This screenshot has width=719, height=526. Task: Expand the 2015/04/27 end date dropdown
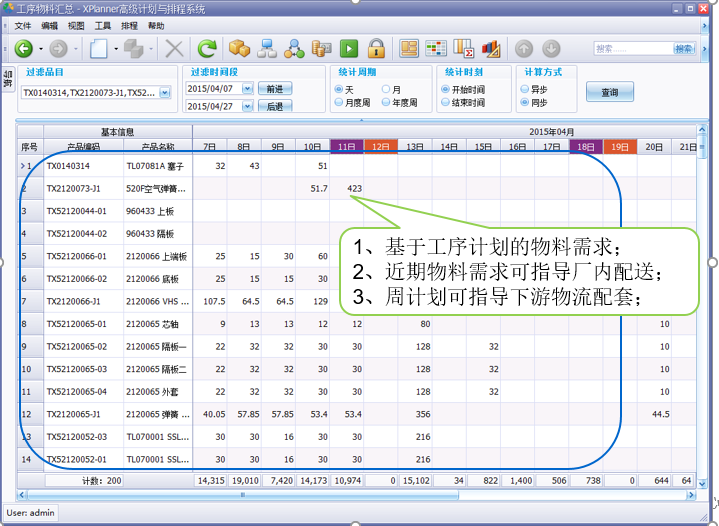(247, 106)
